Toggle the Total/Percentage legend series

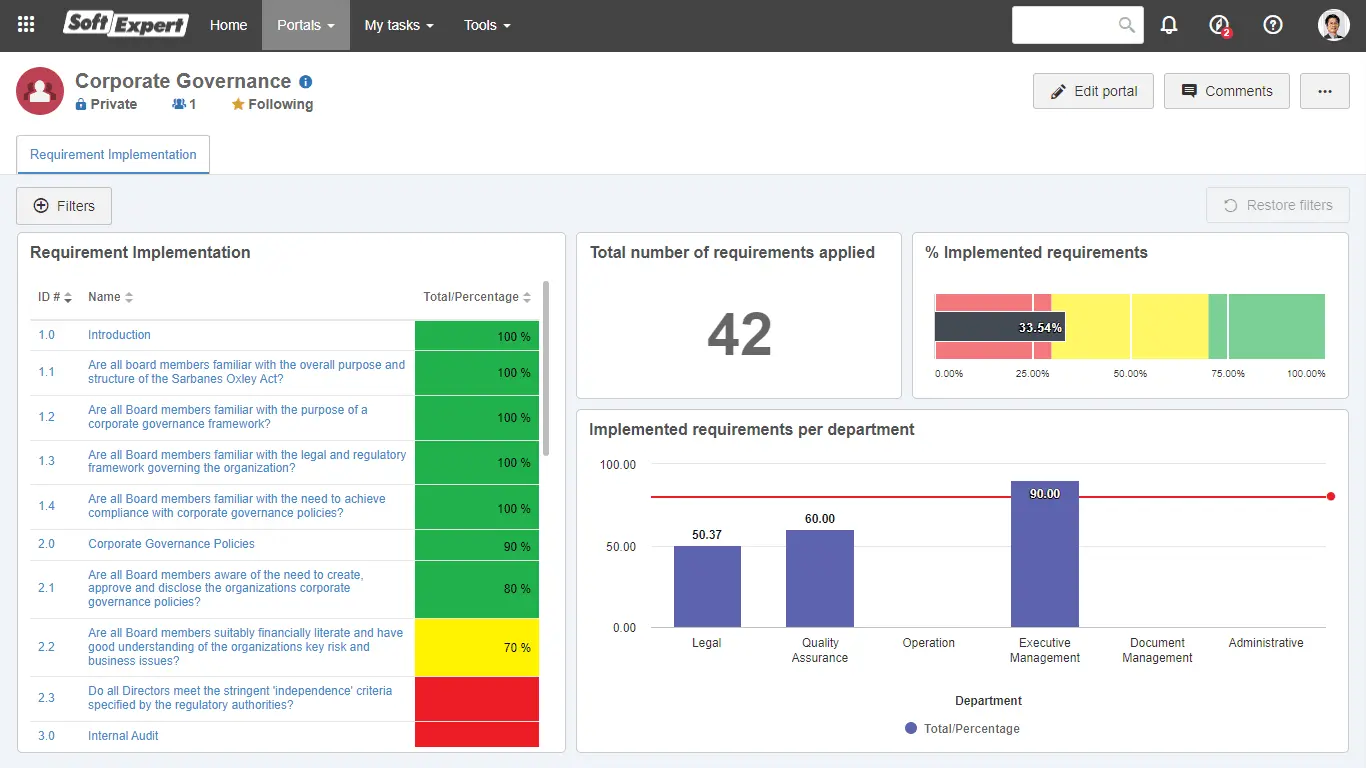pyautogui.click(x=962, y=729)
